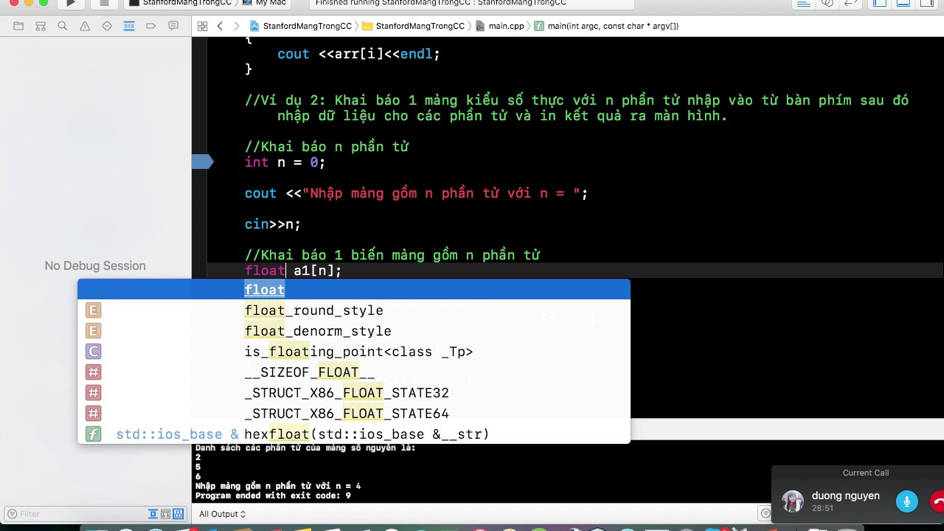Select the second filter scope button in navigator
Image resolution: width=944 pixels, height=531 pixels.
166,514
